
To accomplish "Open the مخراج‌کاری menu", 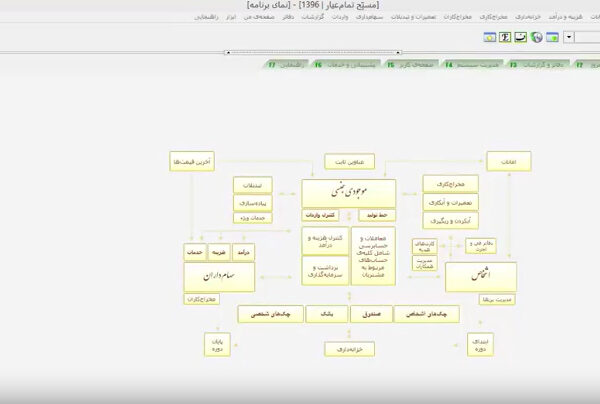I will [494, 17].
